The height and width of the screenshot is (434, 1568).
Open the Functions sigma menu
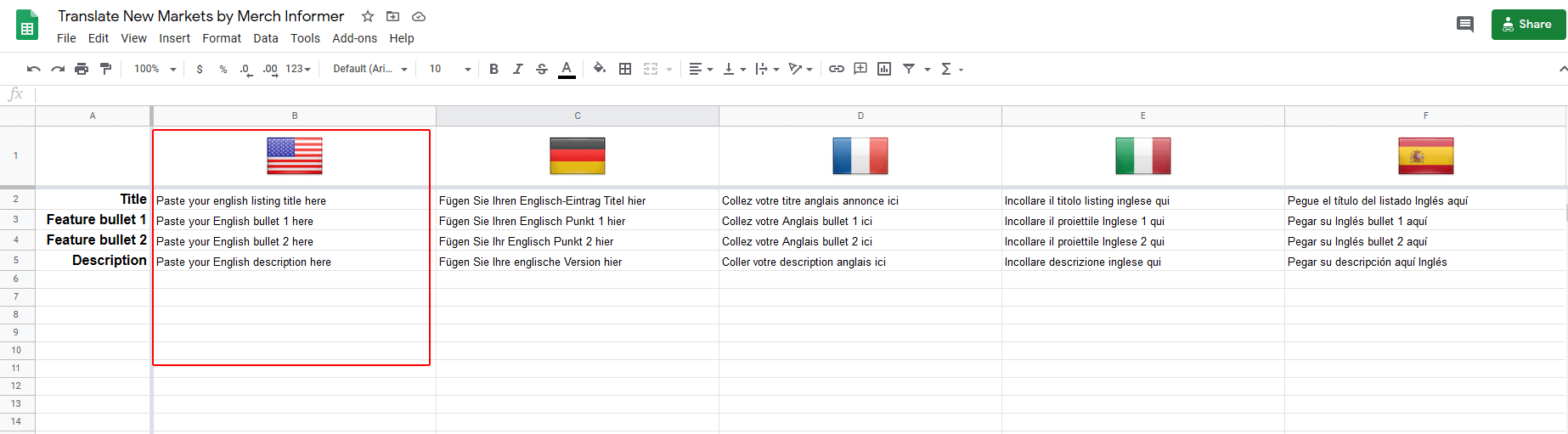point(951,69)
